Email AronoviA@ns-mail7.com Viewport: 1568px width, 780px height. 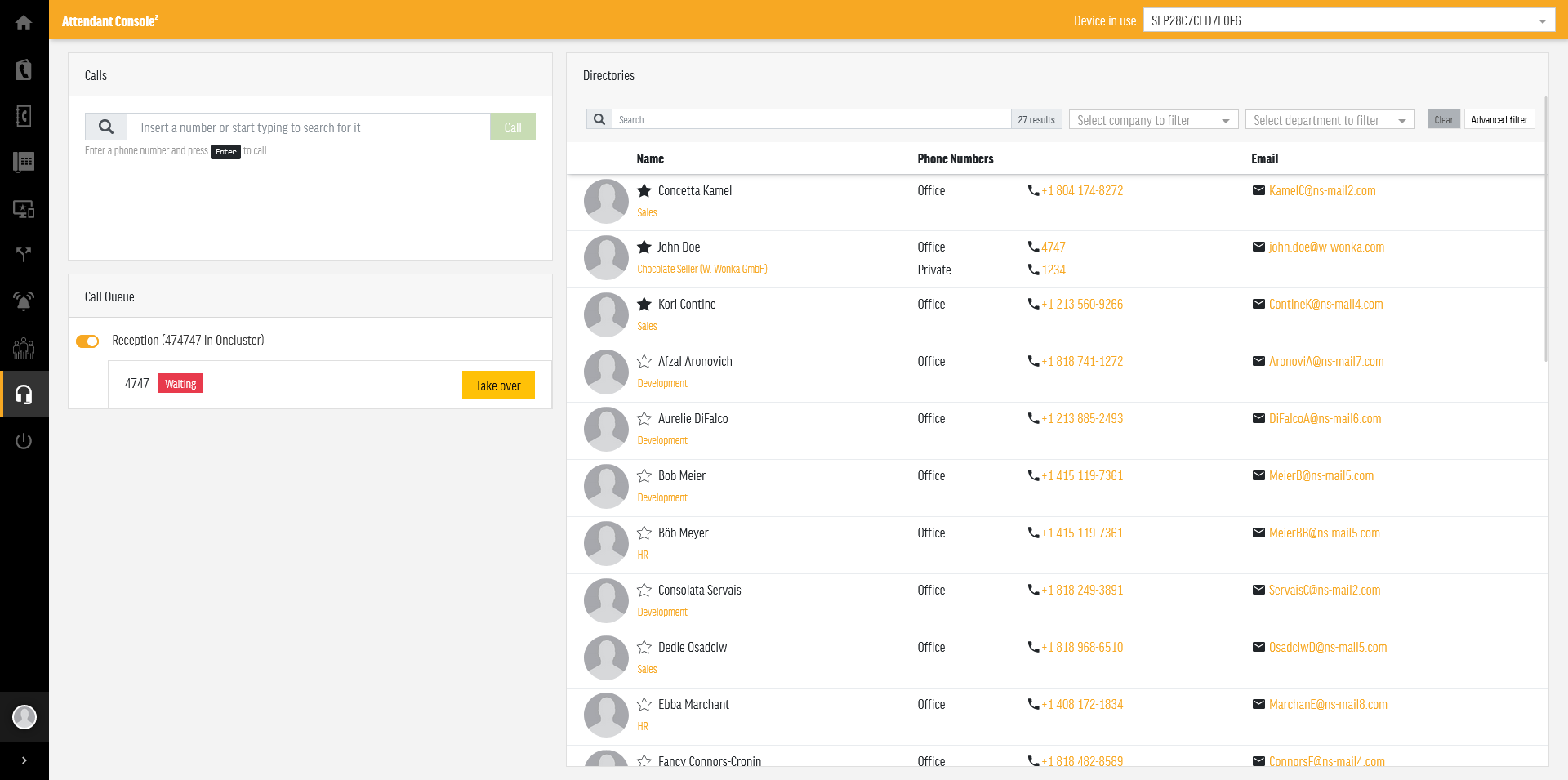coord(1326,361)
